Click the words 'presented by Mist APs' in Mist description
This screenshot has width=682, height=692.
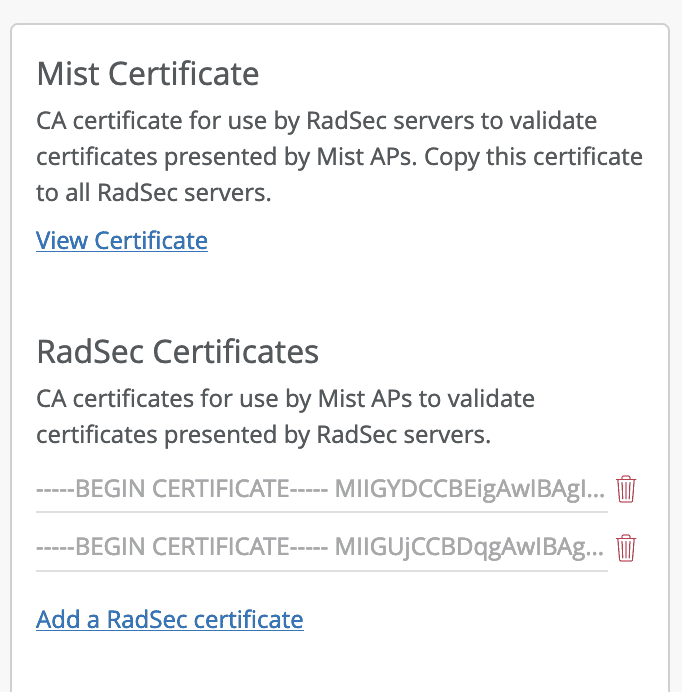(288, 157)
